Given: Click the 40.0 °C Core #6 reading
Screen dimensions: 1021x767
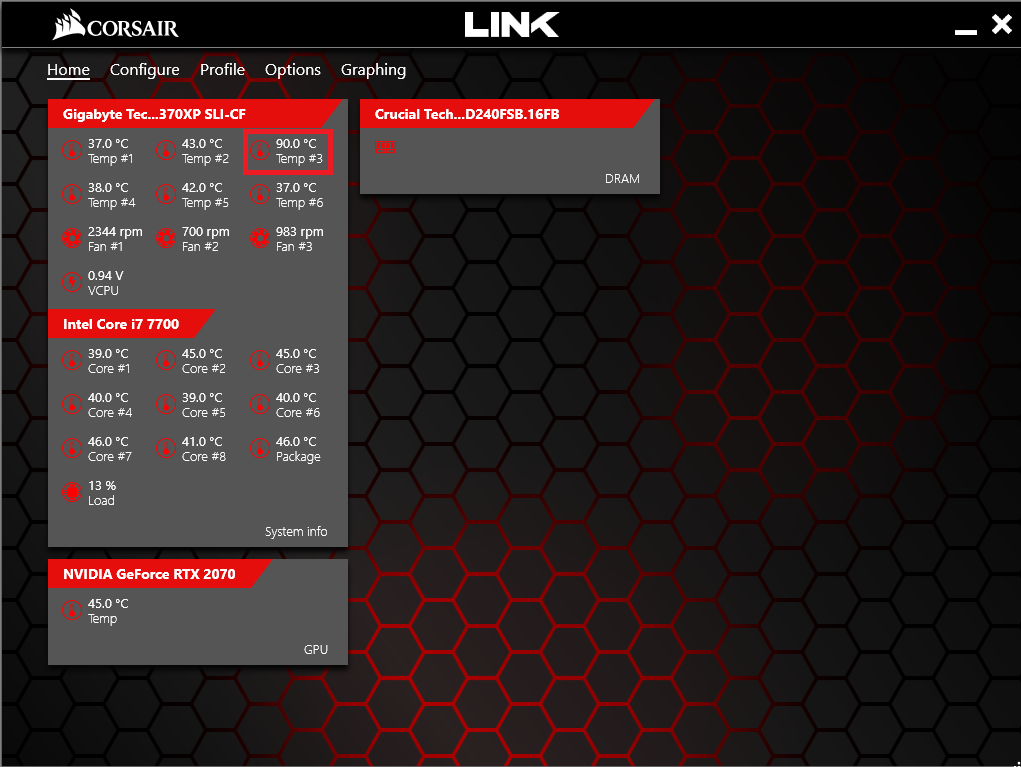Looking at the screenshot, I should (296, 397).
